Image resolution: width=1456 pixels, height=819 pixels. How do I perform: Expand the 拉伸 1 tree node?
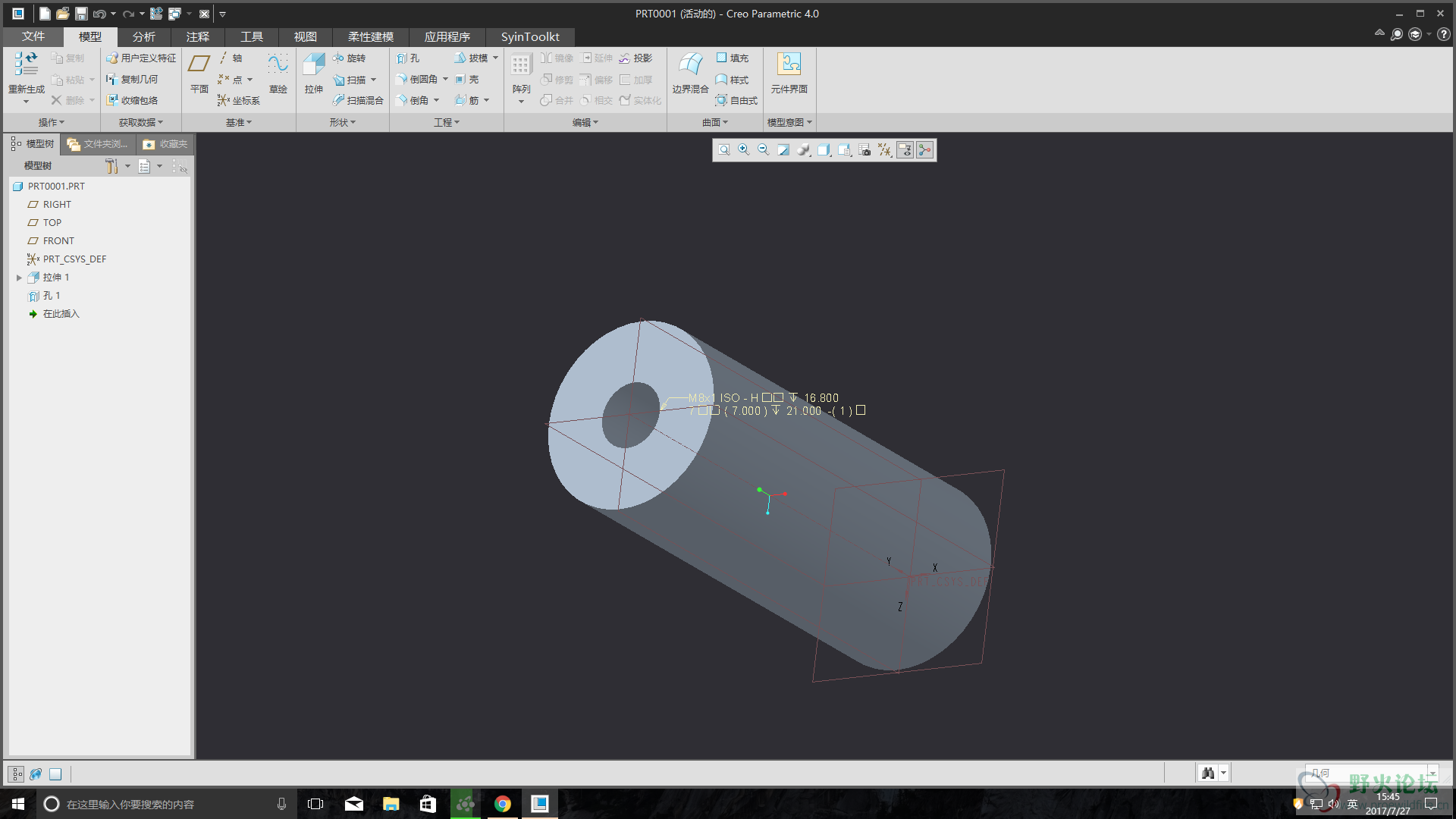19,278
